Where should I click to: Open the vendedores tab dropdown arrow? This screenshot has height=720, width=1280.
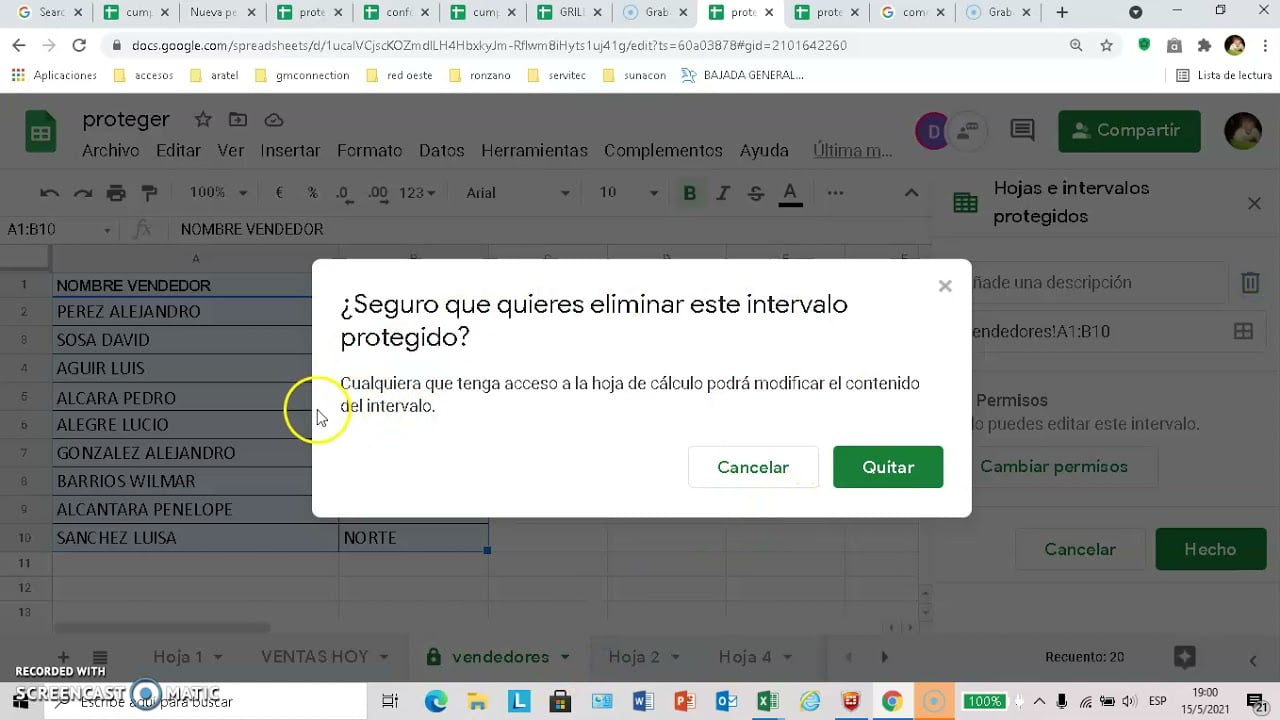(x=565, y=658)
